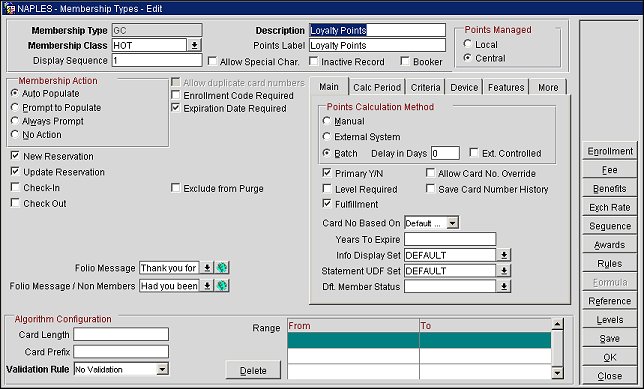This screenshot has width=644, height=389.
Task: Switch to the Calc Period tab
Action: tap(377, 87)
